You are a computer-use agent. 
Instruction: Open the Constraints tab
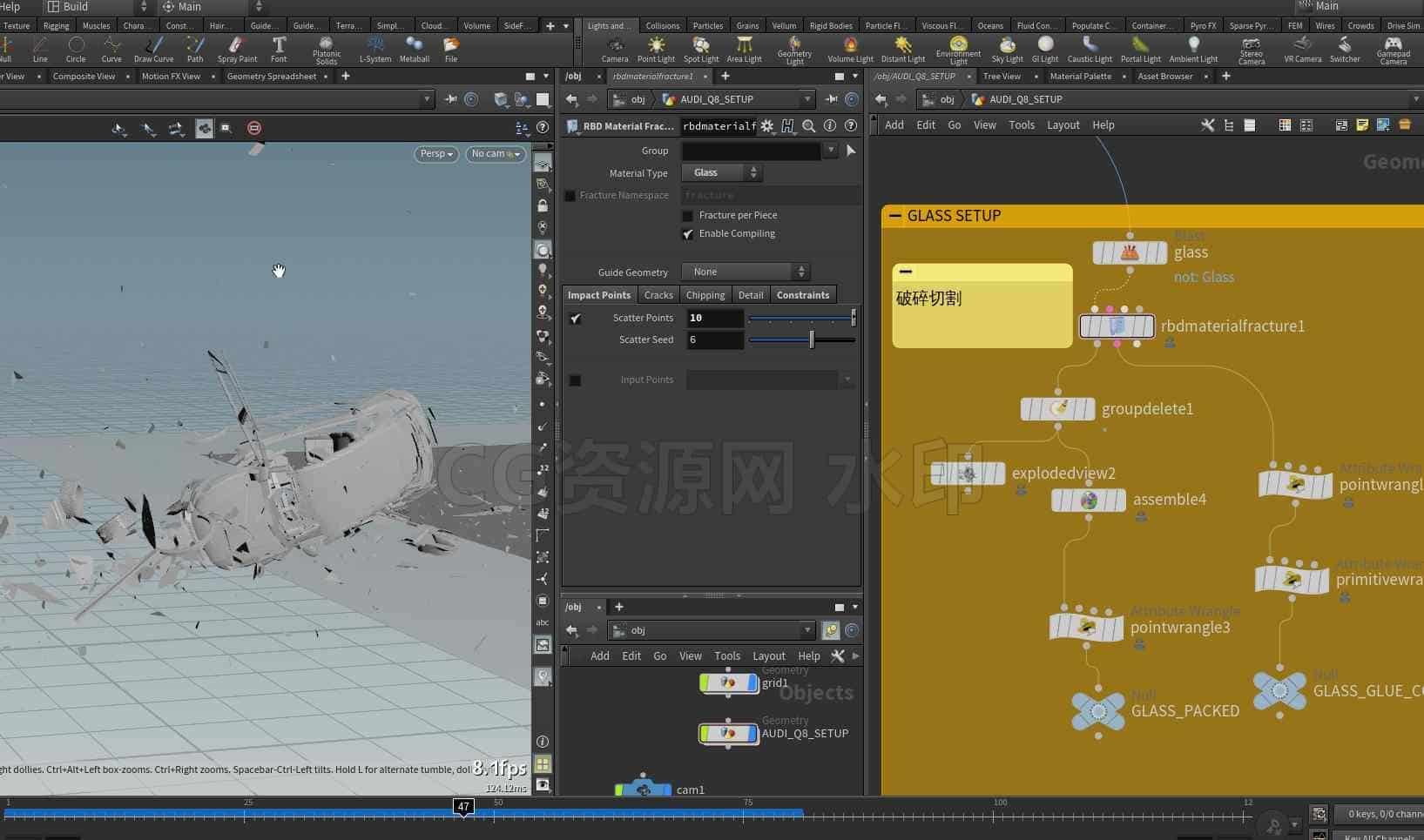[803, 295]
